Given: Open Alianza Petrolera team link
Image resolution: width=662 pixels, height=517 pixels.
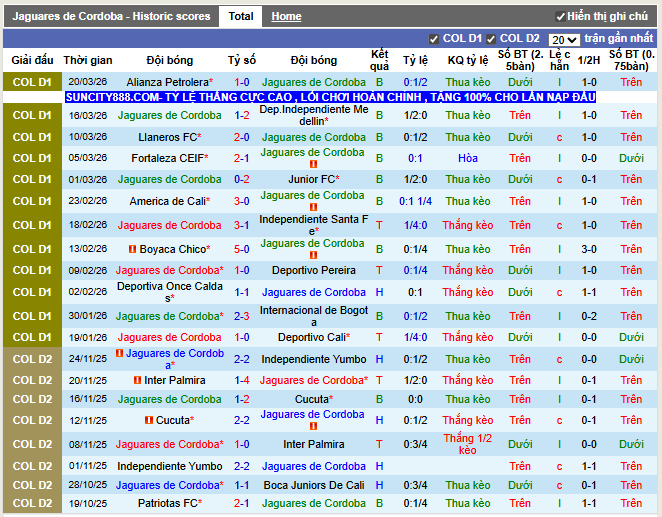Looking at the screenshot, I should pos(167,82).
